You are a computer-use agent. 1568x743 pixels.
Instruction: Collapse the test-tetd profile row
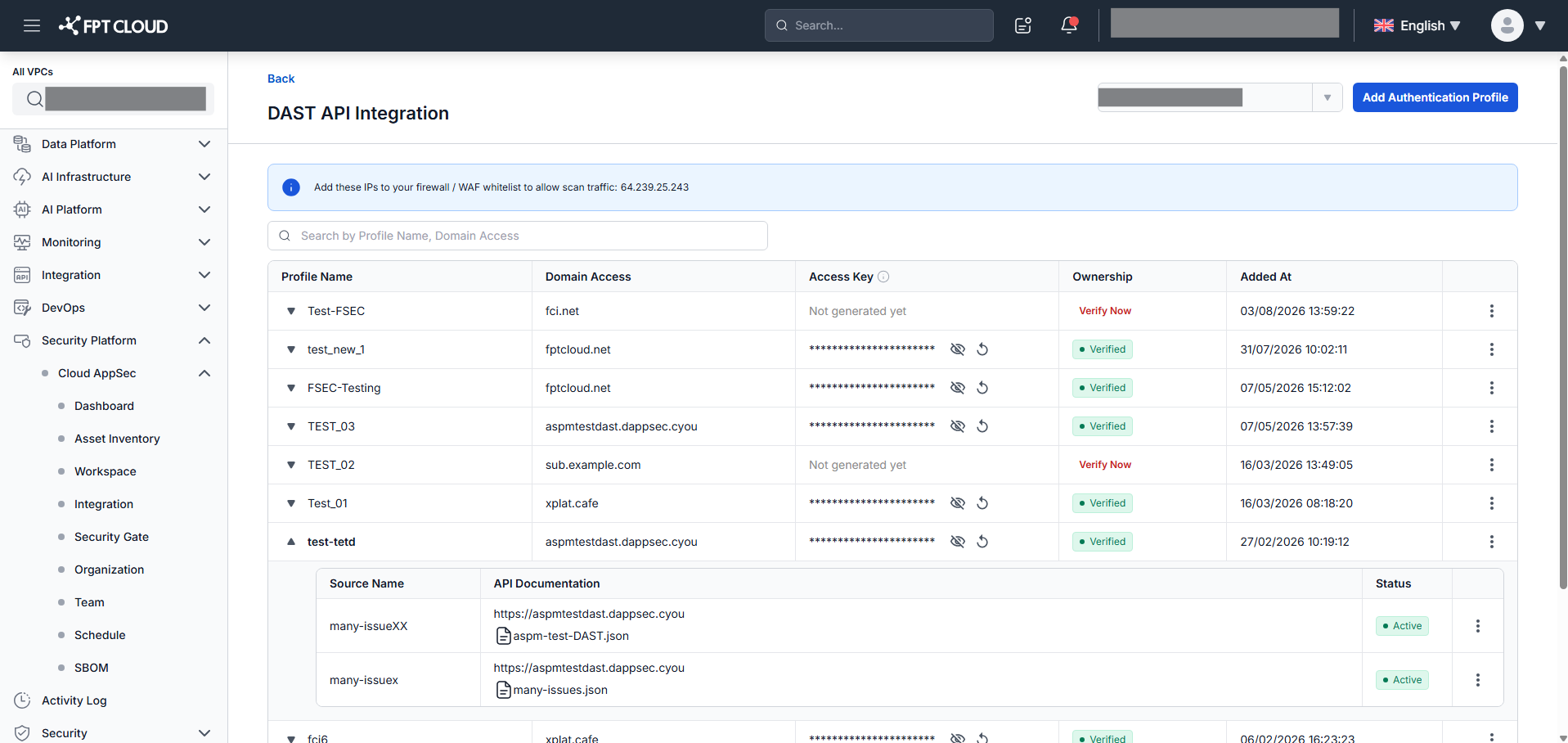point(291,542)
